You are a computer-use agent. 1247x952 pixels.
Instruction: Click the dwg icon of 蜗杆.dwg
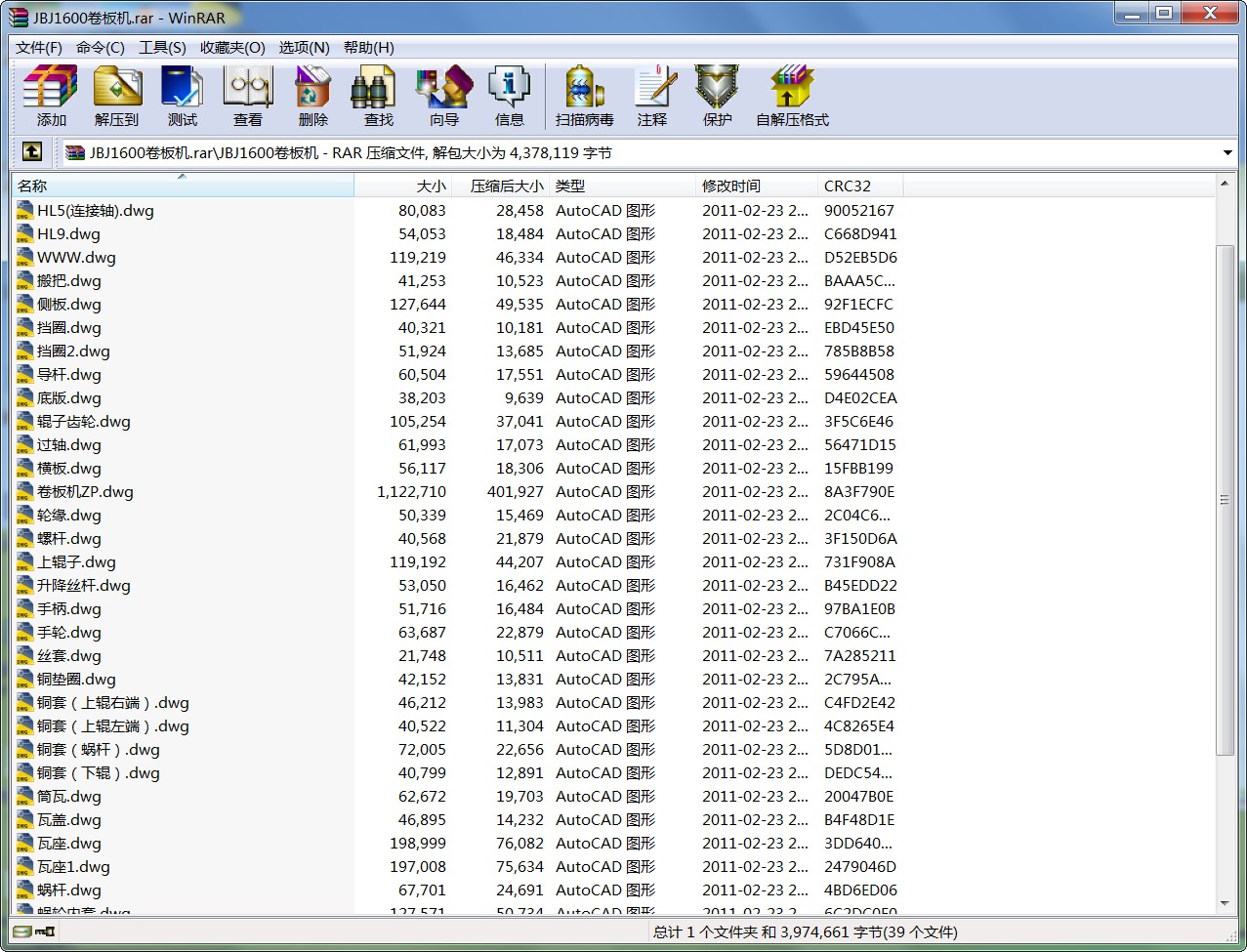[25, 890]
